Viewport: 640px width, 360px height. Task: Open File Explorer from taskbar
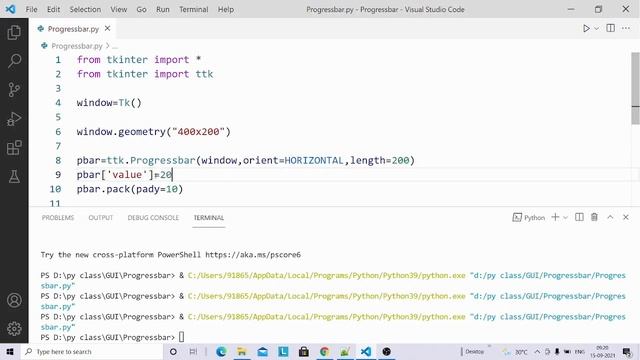(x=242, y=351)
